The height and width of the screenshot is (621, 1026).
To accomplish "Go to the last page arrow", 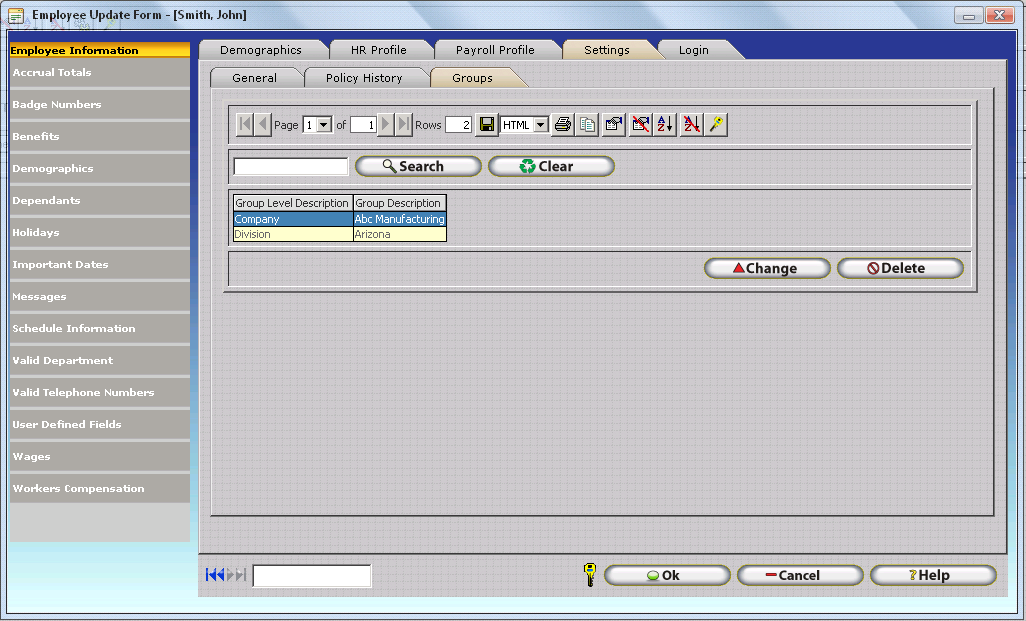I will pyautogui.click(x=404, y=125).
